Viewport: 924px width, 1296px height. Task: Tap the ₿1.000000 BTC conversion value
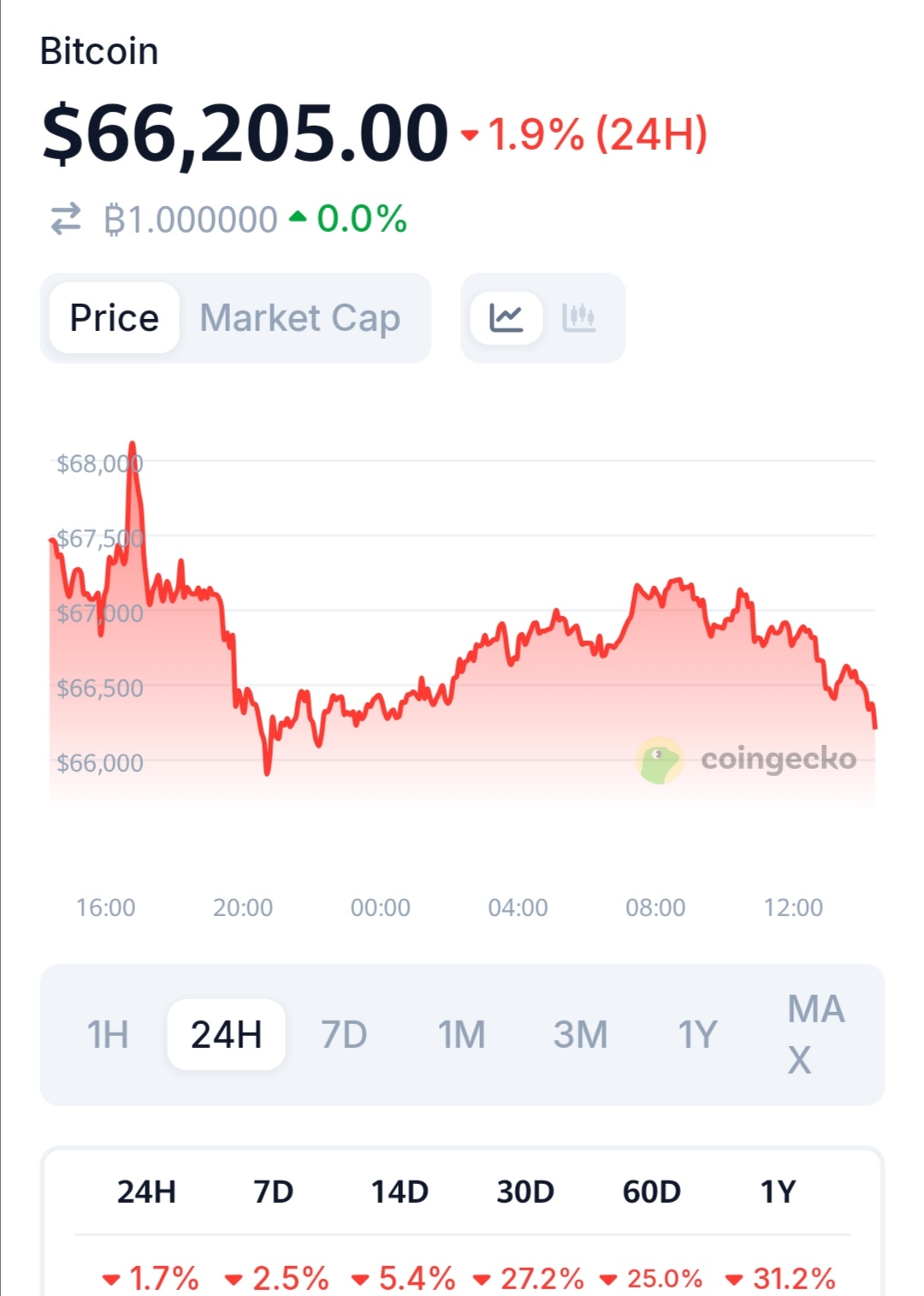(190, 220)
